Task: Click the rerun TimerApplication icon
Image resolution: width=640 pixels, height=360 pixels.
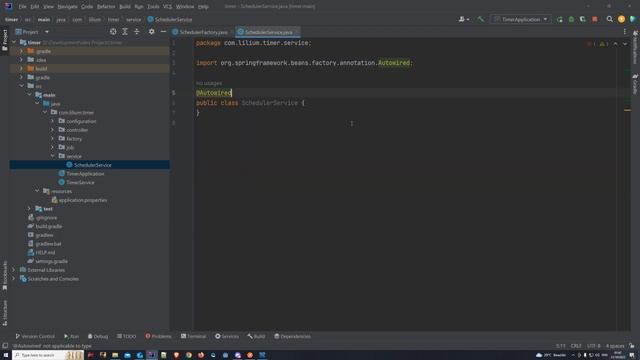Action: click(560, 19)
